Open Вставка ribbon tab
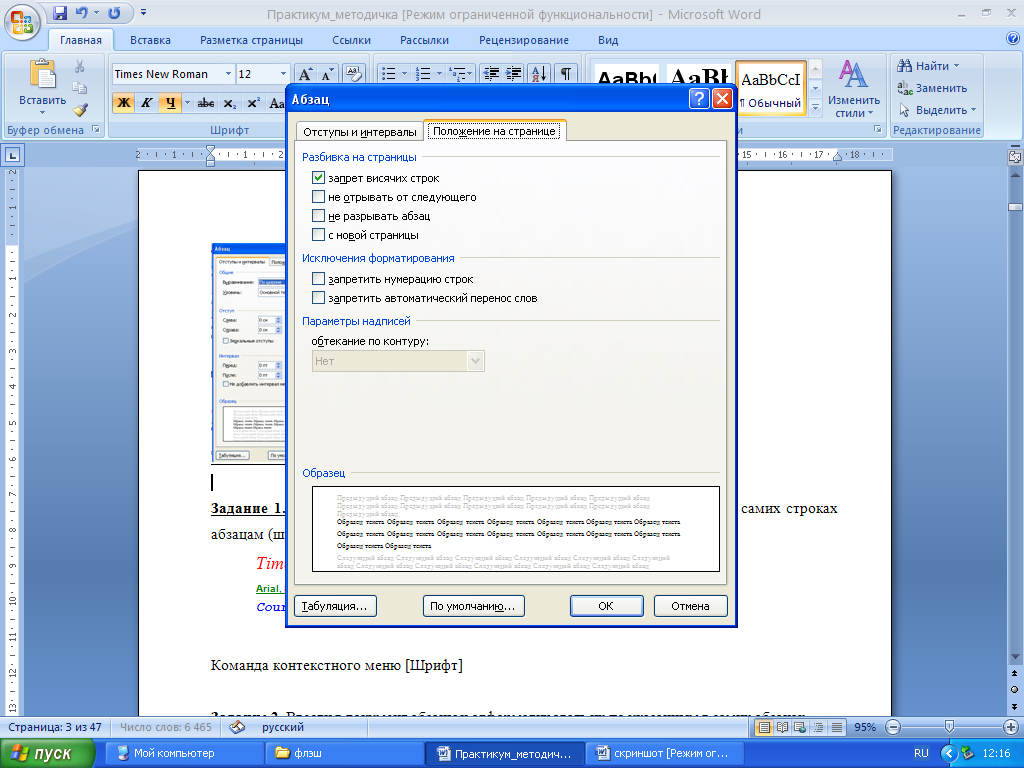This screenshot has width=1024, height=768. 150,40
